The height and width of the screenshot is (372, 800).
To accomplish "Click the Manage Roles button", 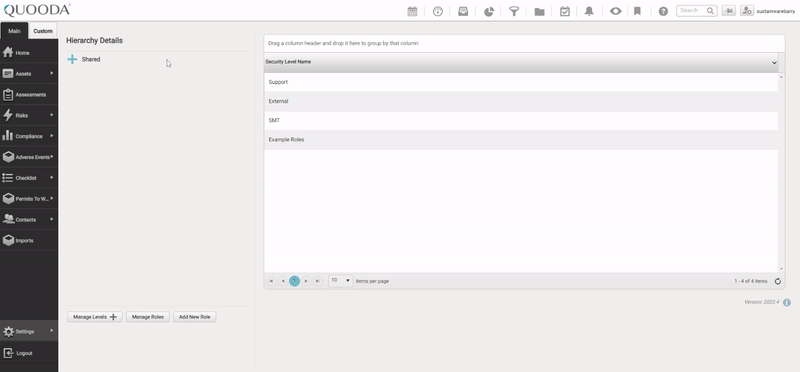I will coord(148,317).
